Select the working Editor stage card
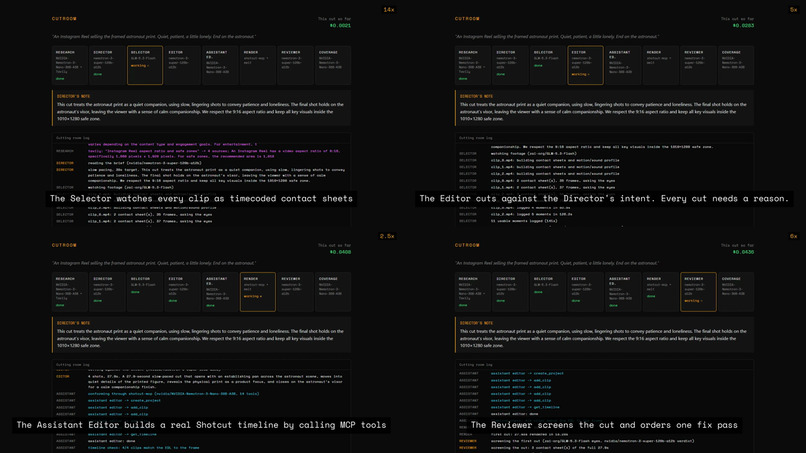Viewport: 806px width, 453px height. pyautogui.click(x=585, y=65)
